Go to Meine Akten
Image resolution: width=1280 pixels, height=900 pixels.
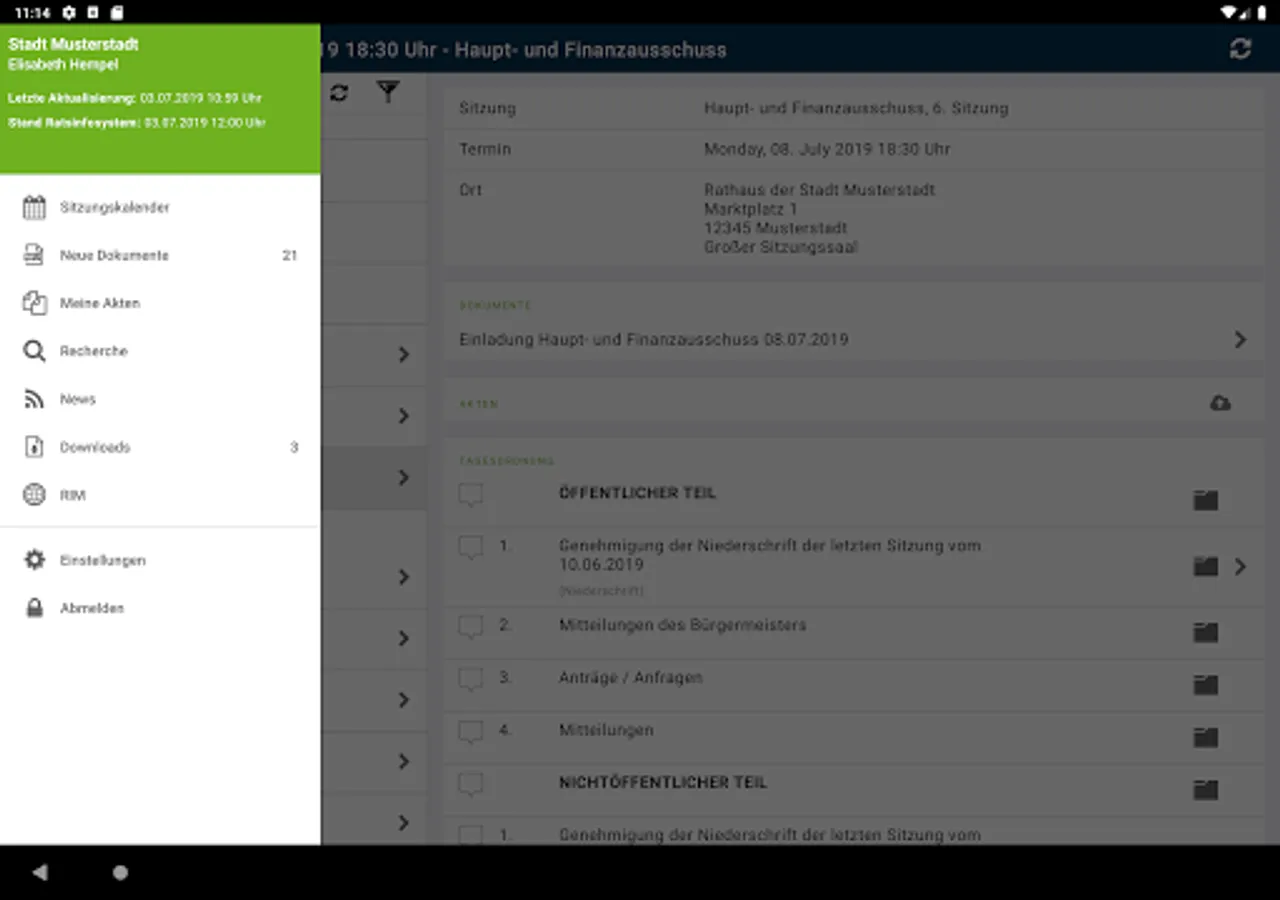tap(160, 303)
